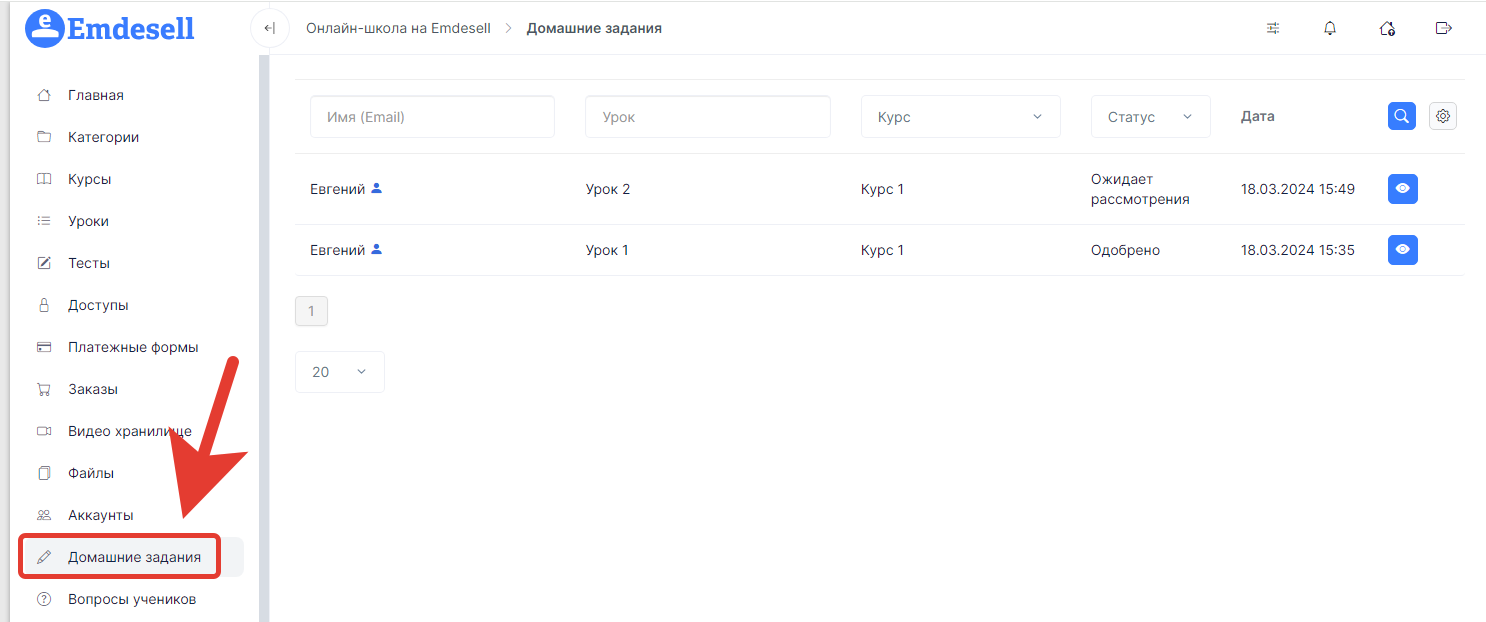Screen dimensions: 1486x622
Task: Open the rows-per-page dropdown showing 20
Action: tap(339, 371)
